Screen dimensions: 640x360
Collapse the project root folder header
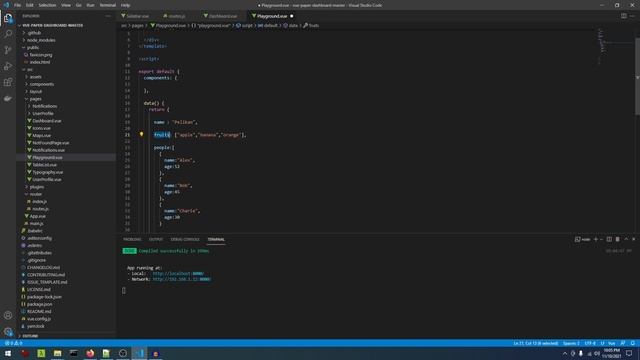(67, 25)
